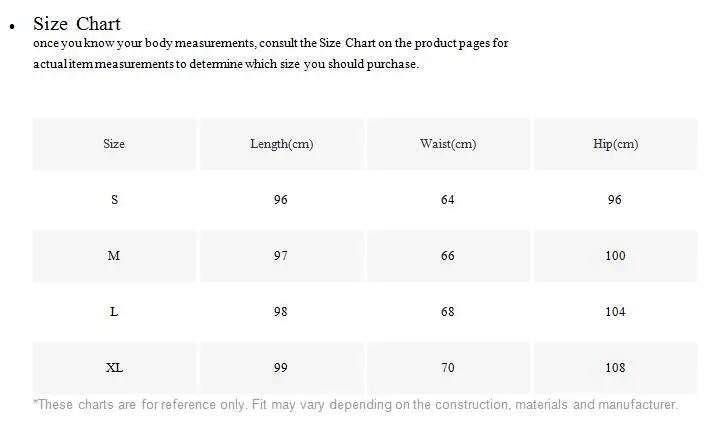720x434 pixels.
Task: Click the bullet point beside Size Chart
Action: pyautogui.click(x=12, y=27)
